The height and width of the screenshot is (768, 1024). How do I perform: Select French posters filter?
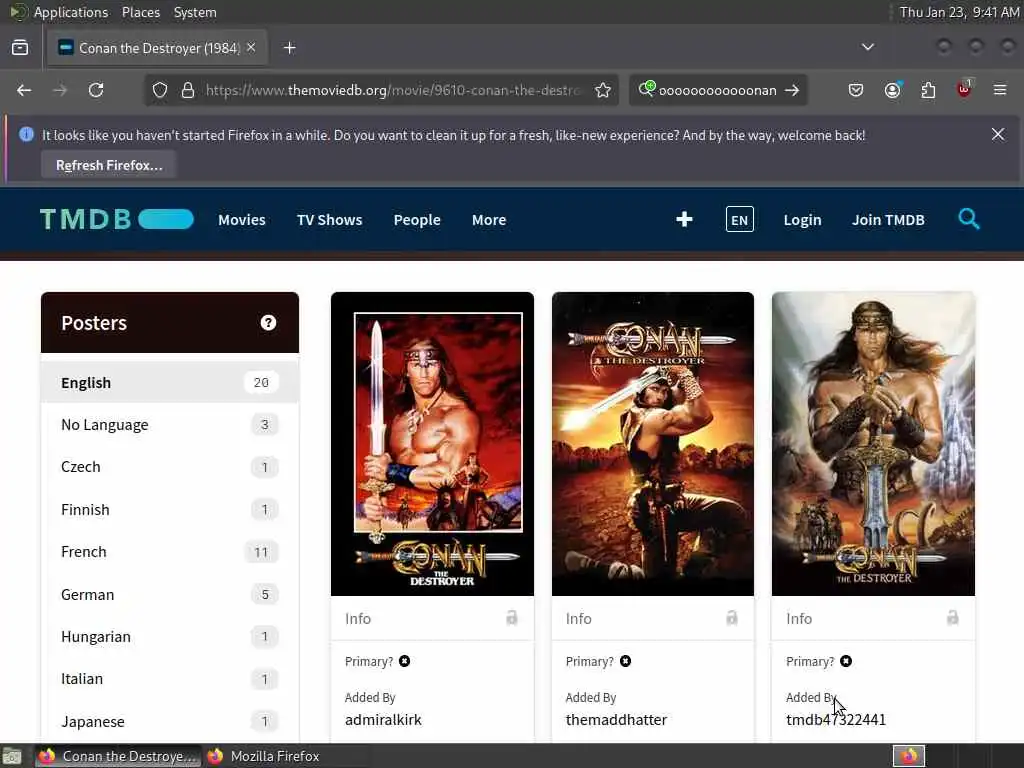pyautogui.click(x=170, y=552)
